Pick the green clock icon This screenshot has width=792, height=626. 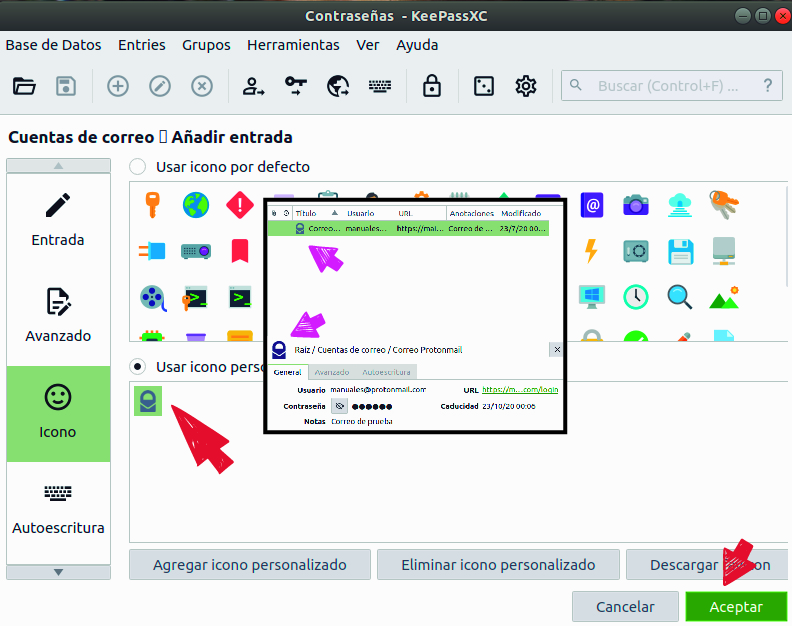636,297
